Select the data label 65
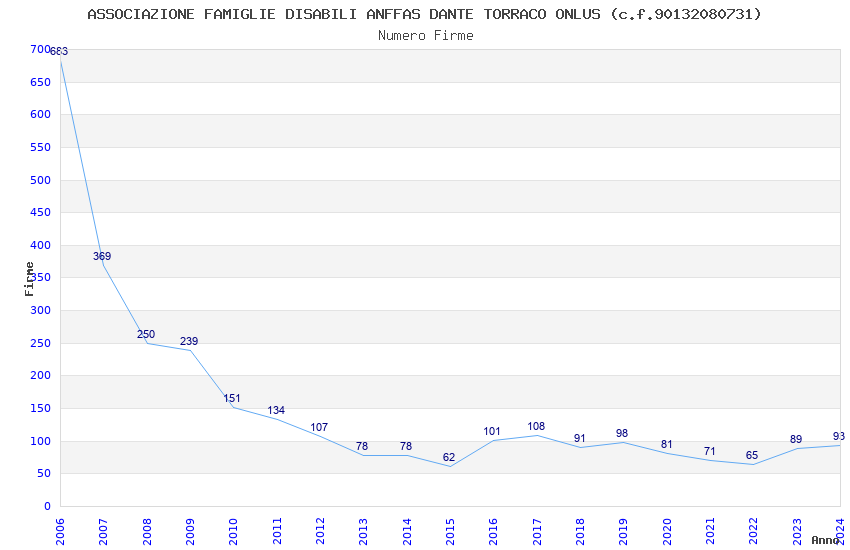 752,455
